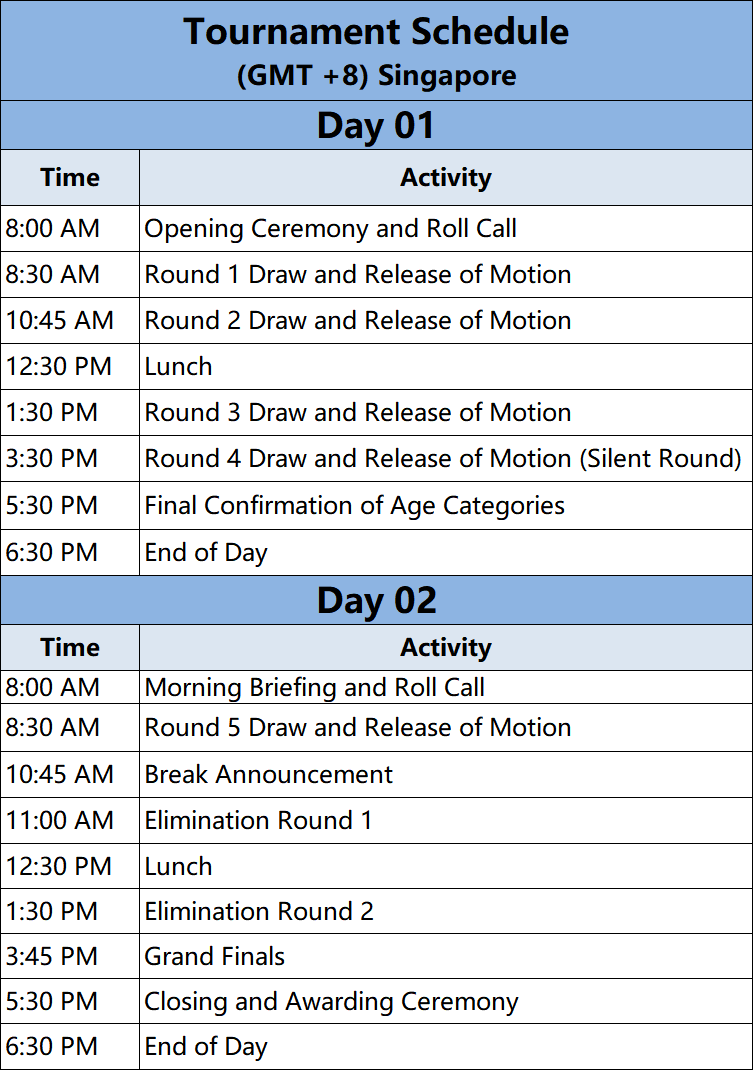Image resolution: width=754 pixels, height=1071 pixels.
Task: Click the Tournament Schedule title
Action: (x=376, y=32)
